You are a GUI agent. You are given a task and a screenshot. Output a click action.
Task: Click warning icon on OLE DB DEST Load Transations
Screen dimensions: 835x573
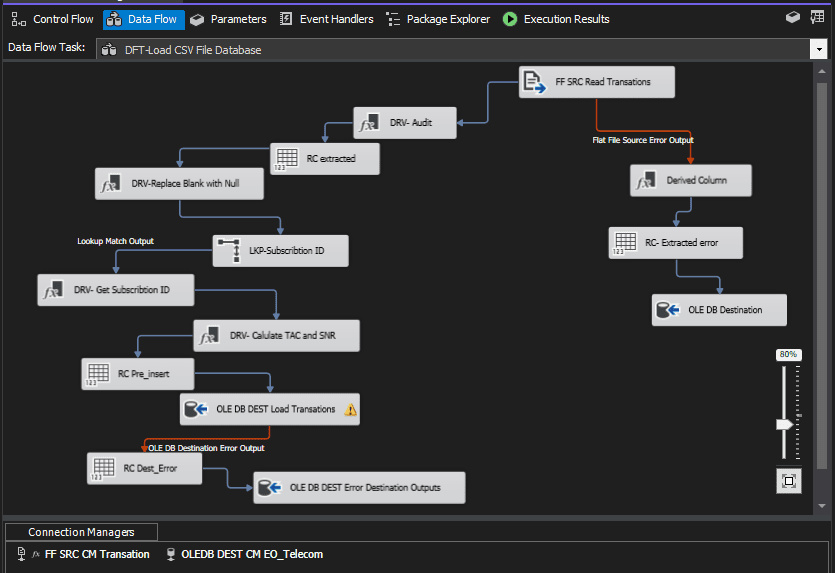point(350,410)
